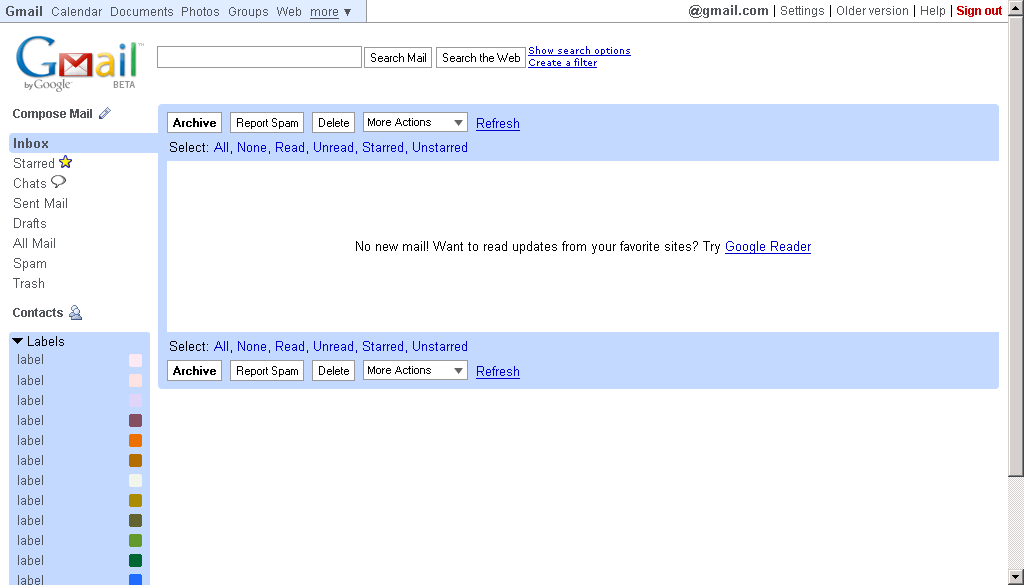Click the lavender label color swatch
1024x585 pixels.
pyautogui.click(x=135, y=400)
